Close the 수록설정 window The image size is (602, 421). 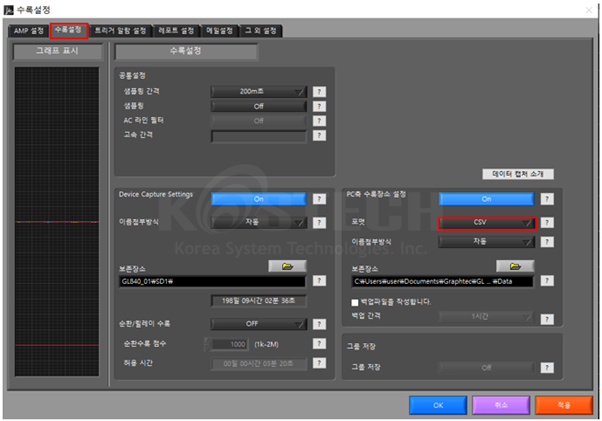click(x=589, y=10)
